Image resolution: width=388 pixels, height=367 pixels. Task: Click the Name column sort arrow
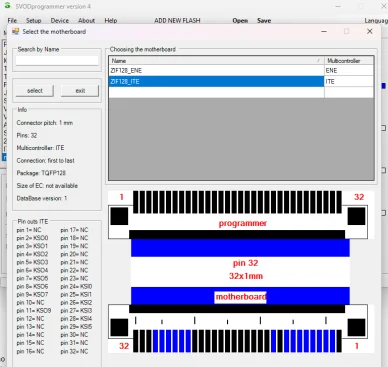tap(318, 61)
